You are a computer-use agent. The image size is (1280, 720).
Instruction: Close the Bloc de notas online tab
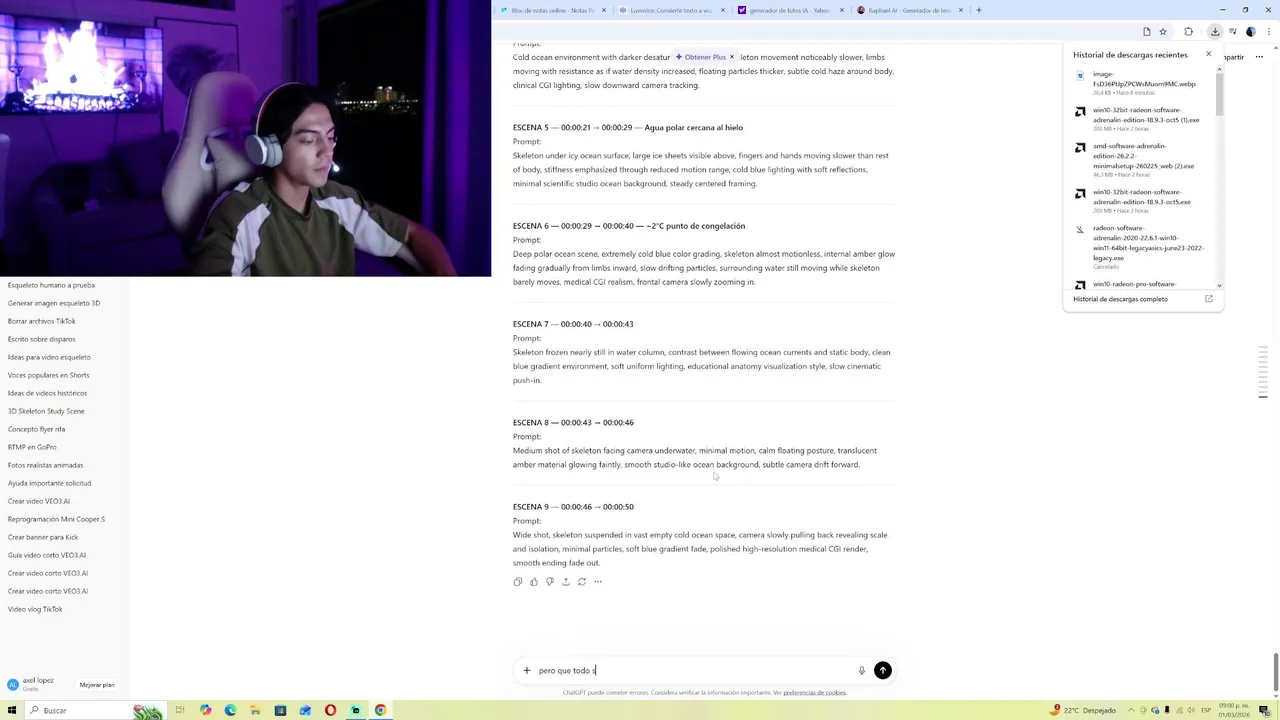click(x=604, y=10)
